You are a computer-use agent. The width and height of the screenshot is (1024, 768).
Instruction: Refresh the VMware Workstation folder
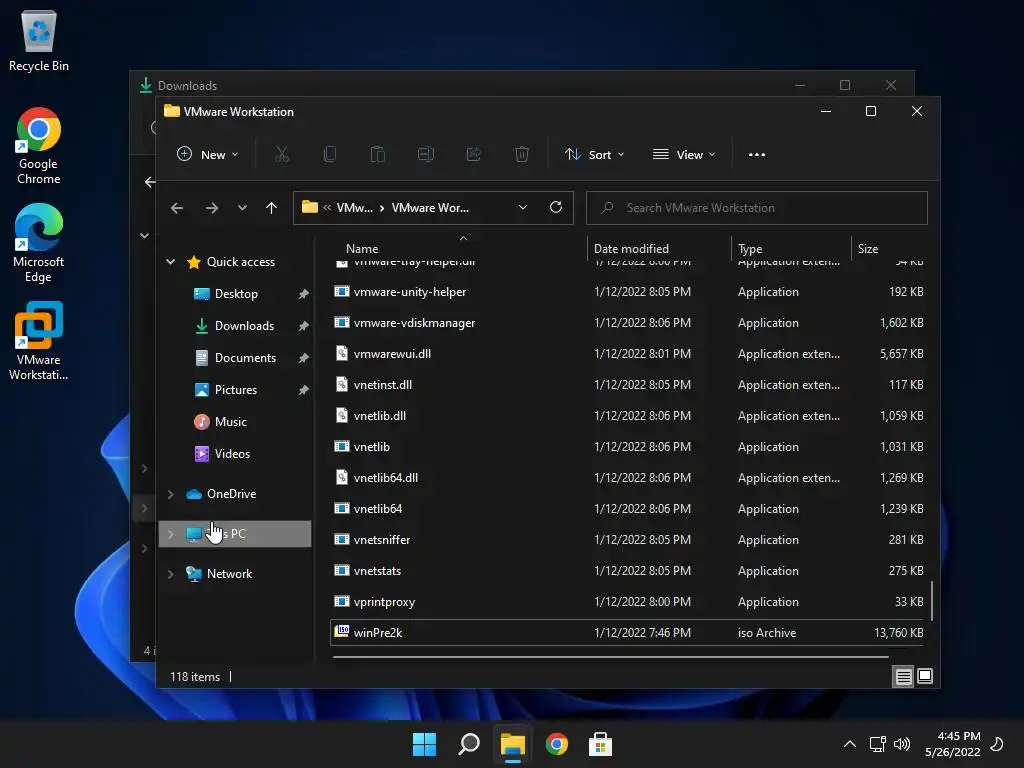coord(556,208)
